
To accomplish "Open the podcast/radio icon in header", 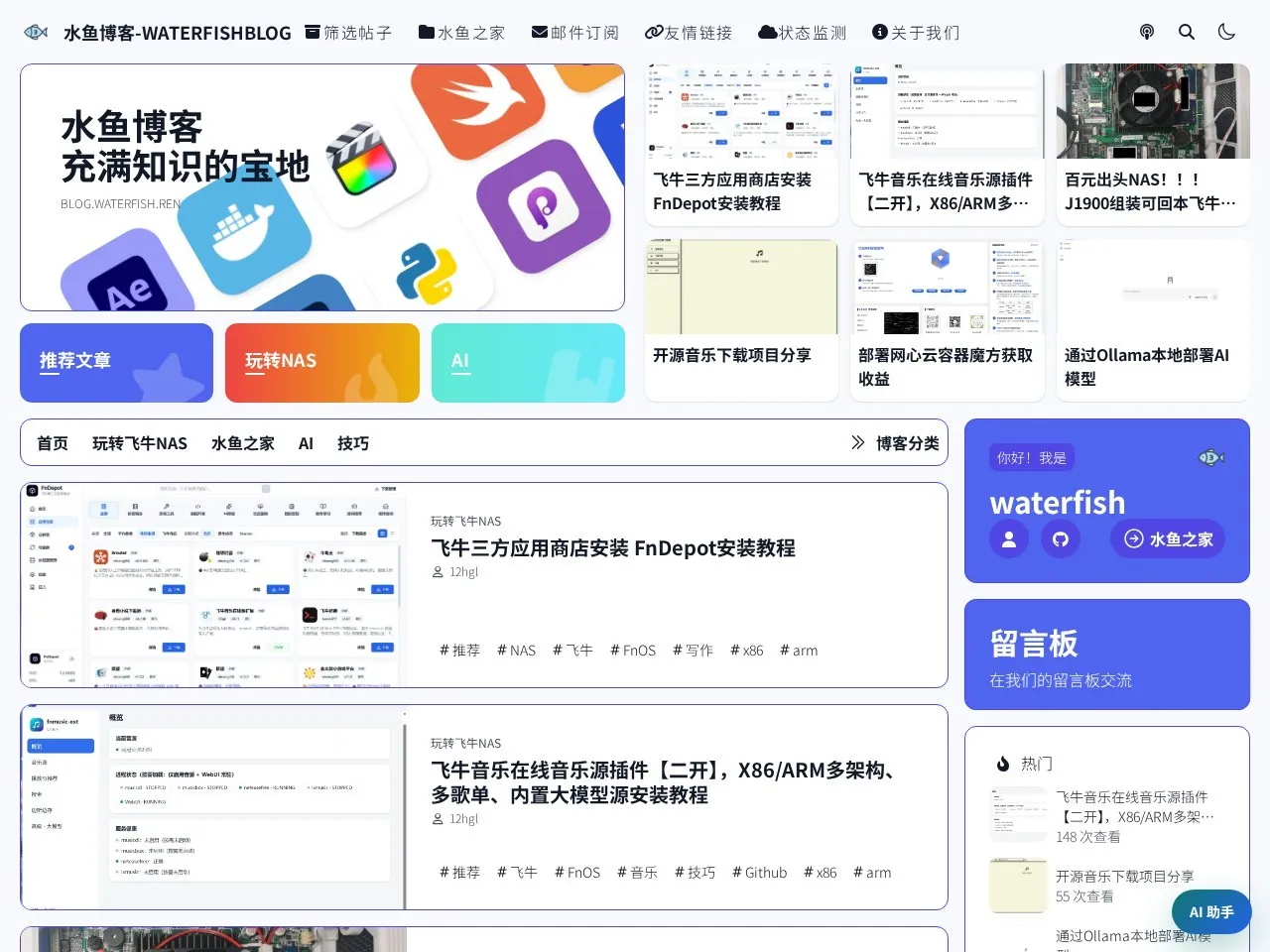I will (1147, 32).
